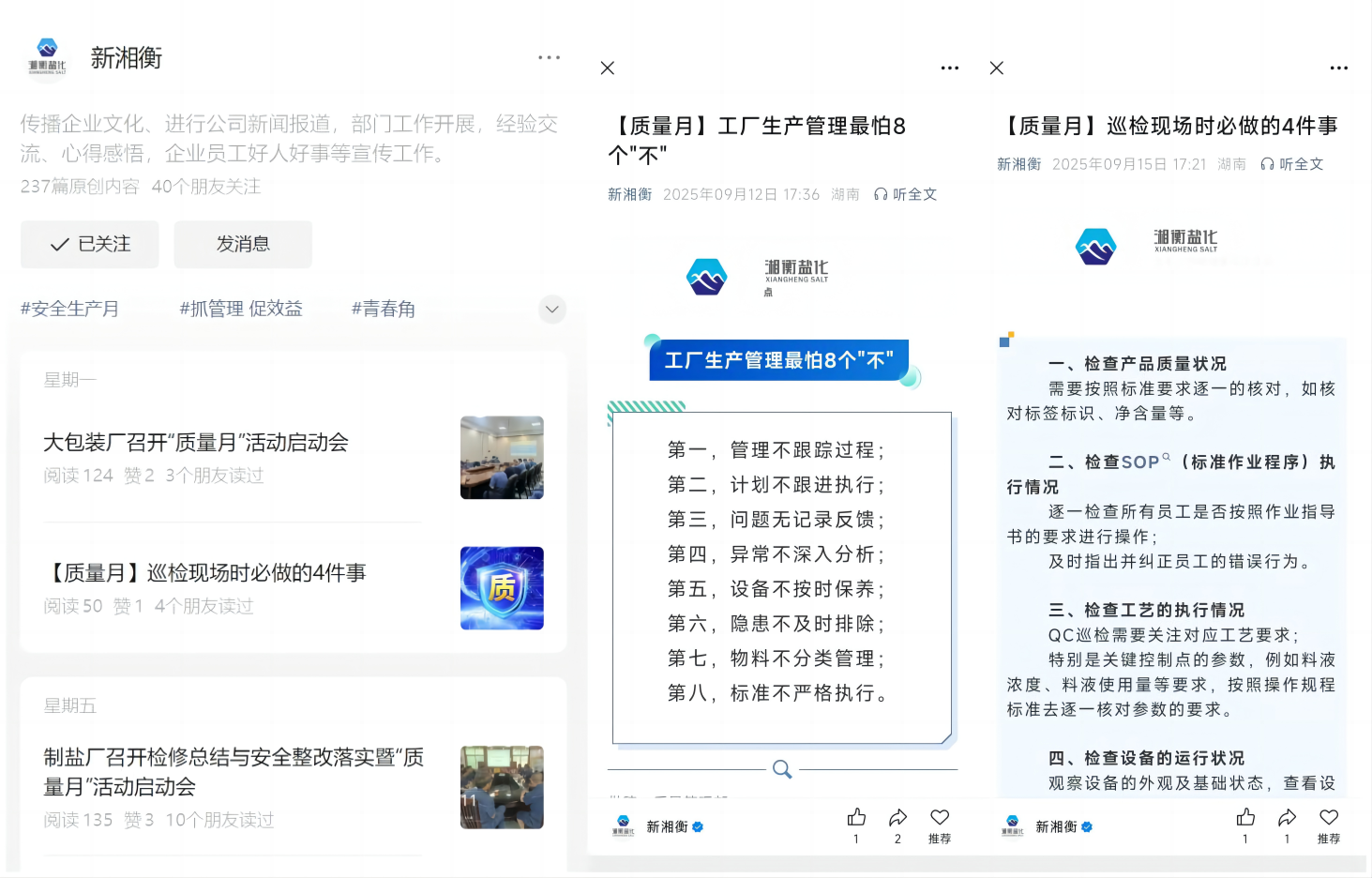Recommend the 工厂生产管理 article with heart icon
Viewport: 1372px width, 878px height.
pos(940,817)
